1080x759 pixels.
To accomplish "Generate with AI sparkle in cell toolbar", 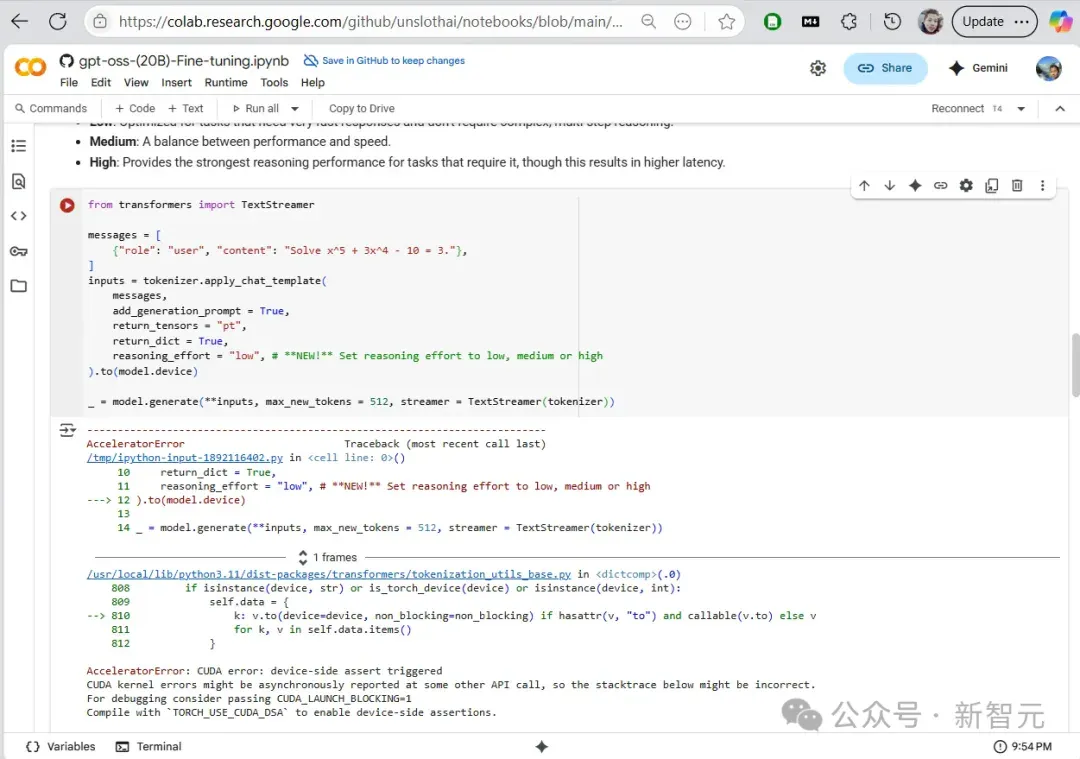I will click(x=915, y=185).
